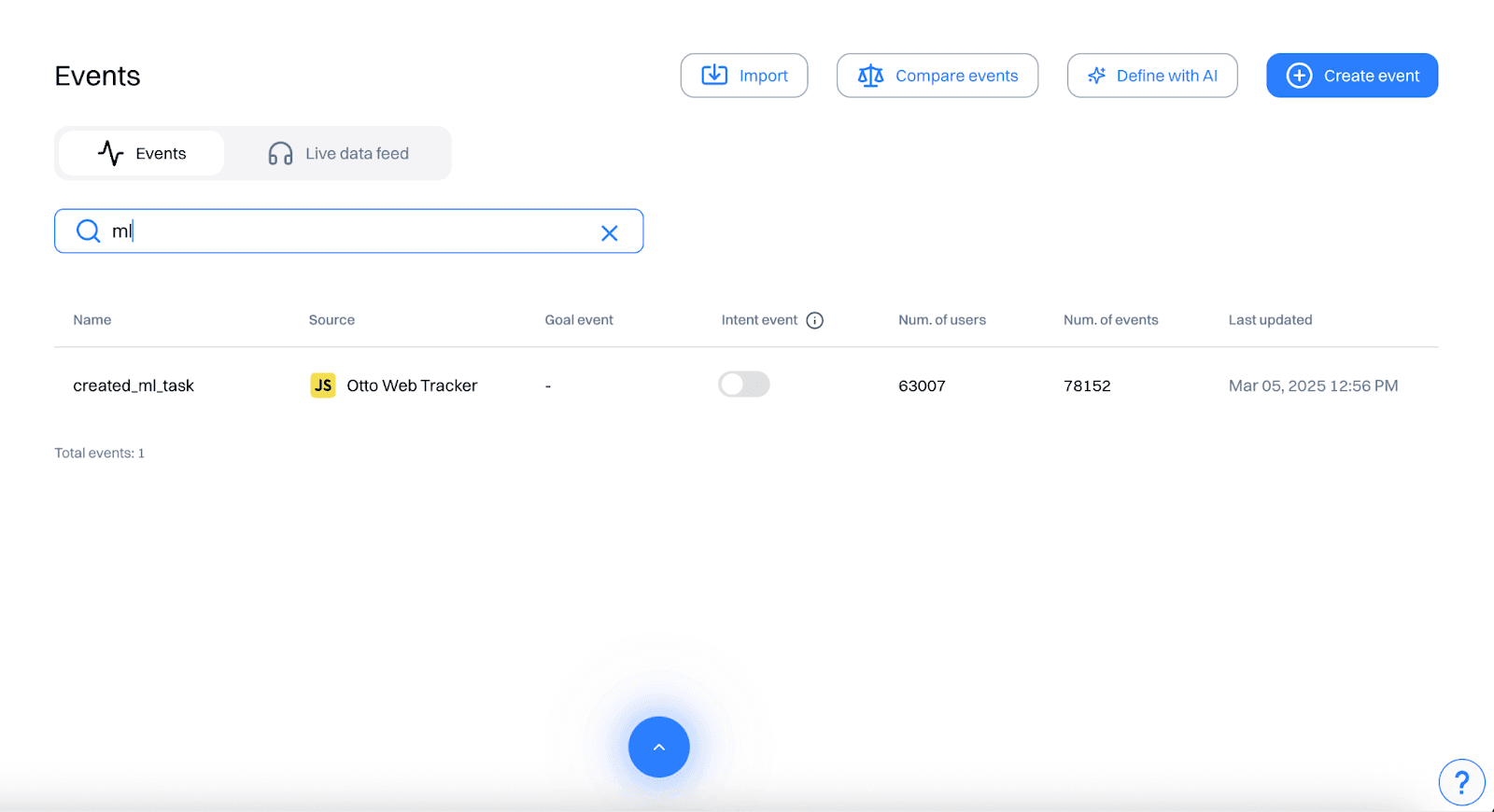Click the JS source icon for Otto Web Tracker

click(323, 385)
